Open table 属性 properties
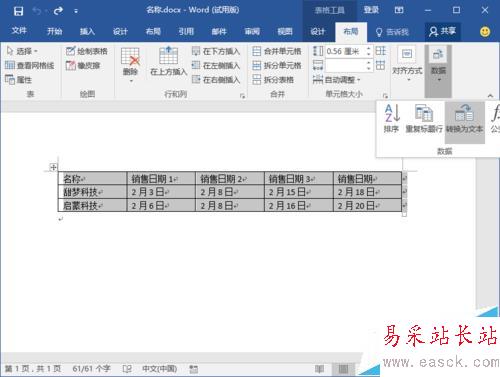Image resolution: width=500 pixels, height=377 pixels. (18, 80)
